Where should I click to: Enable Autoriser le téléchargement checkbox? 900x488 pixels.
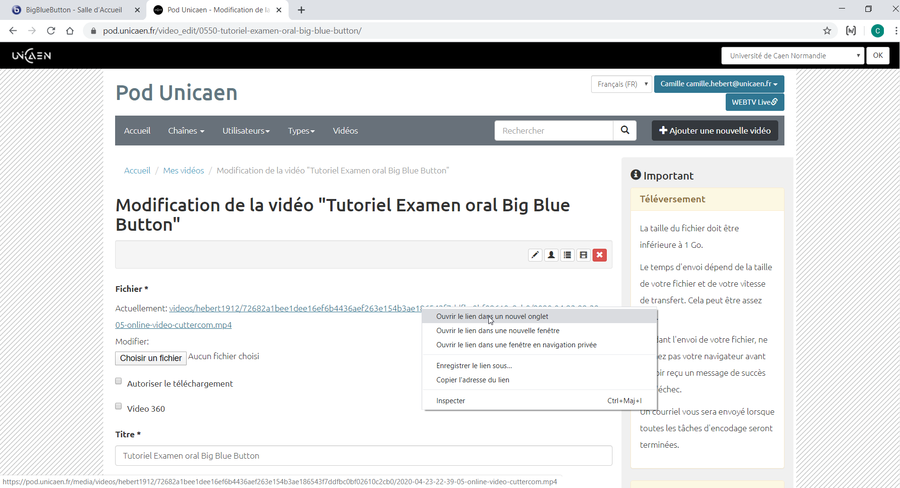coord(119,381)
